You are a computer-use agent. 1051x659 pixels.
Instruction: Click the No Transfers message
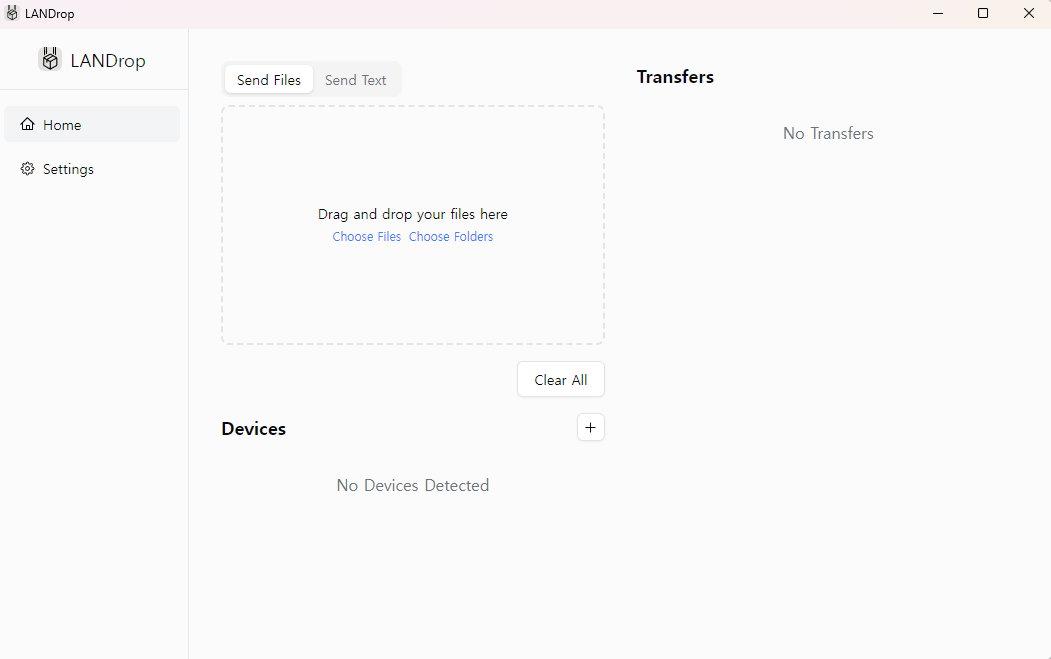[x=828, y=133]
